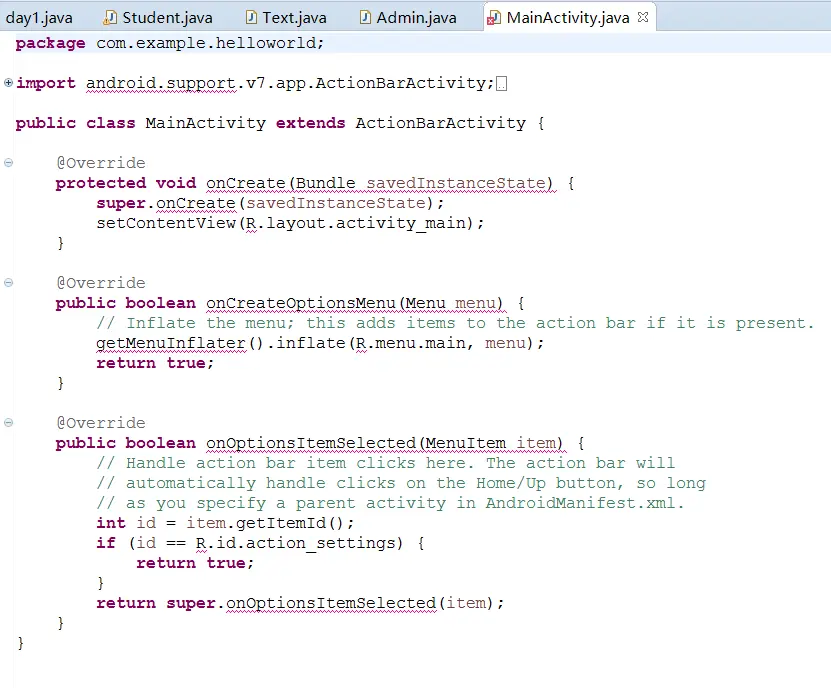Switch to the Admin.java tab
The width and height of the screenshot is (831, 688).
(x=409, y=17)
